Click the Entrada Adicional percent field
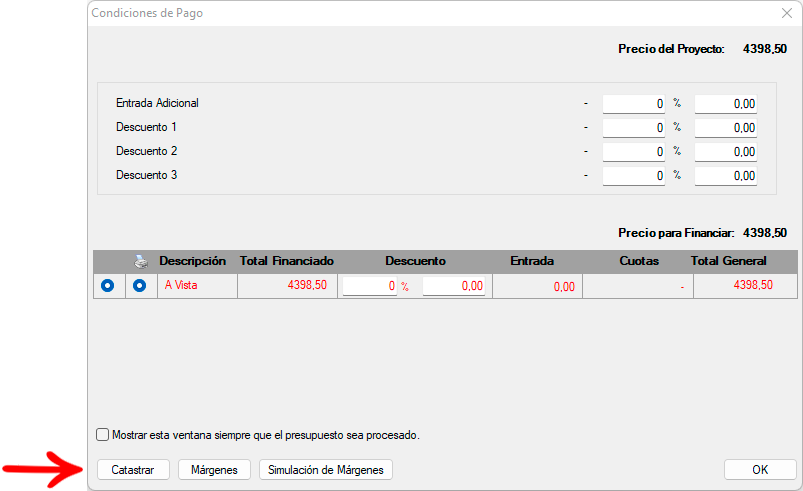803x491 pixels. (x=633, y=104)
